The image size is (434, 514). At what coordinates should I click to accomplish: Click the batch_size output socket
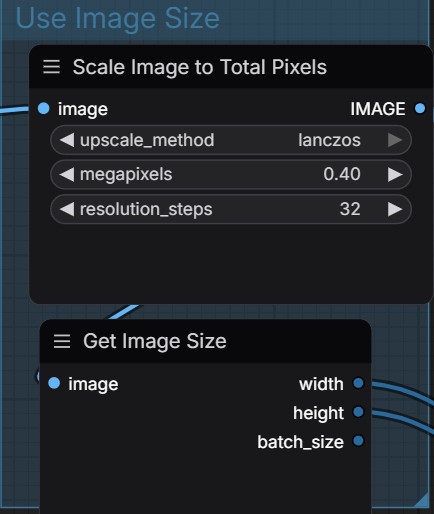click(358, 441)
